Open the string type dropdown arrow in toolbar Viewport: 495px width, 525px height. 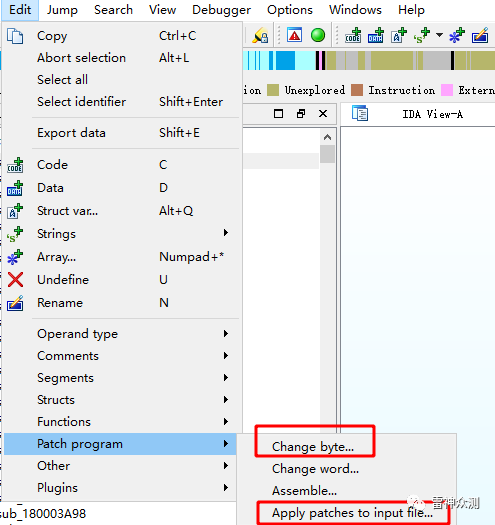coord(439,35)
